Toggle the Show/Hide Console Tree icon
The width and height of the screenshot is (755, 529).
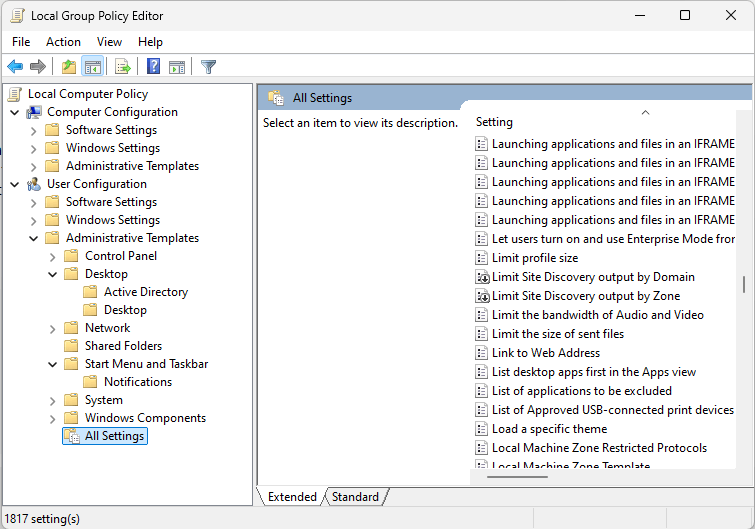click(x=92, y=66)
